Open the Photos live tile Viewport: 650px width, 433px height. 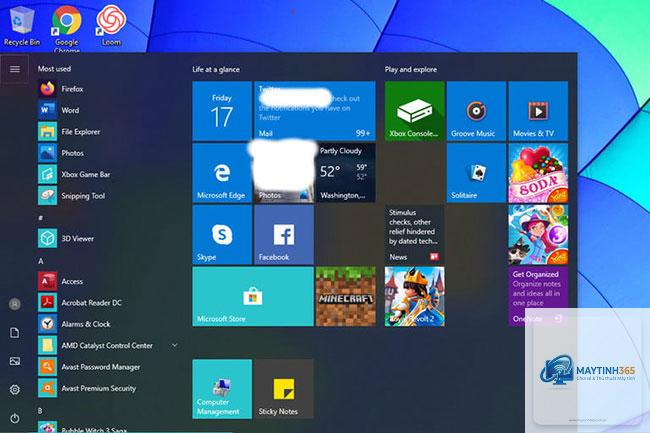[x=284, y=173]
